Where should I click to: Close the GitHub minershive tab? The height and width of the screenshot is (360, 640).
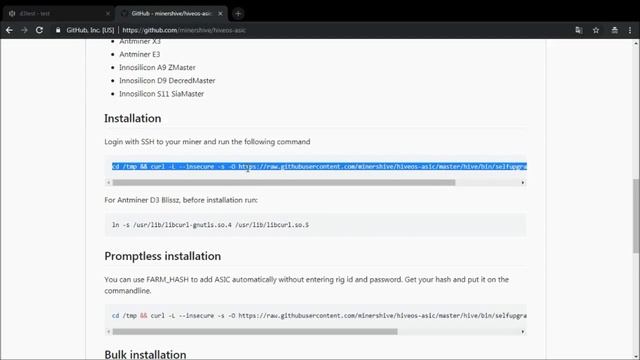tap(220, 13)
